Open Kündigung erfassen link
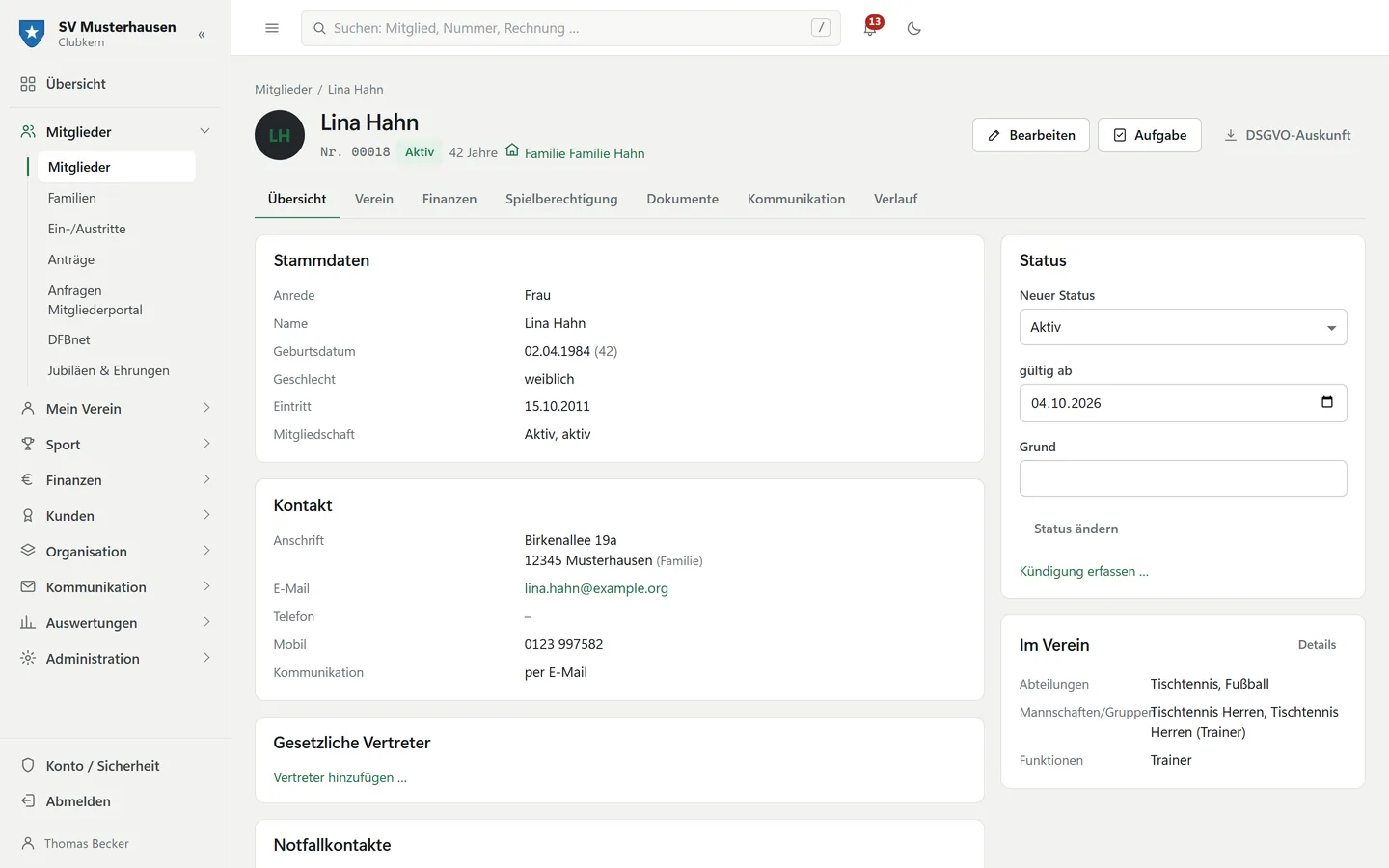The image size is (1389, 868). click(x=1084, y=571)
